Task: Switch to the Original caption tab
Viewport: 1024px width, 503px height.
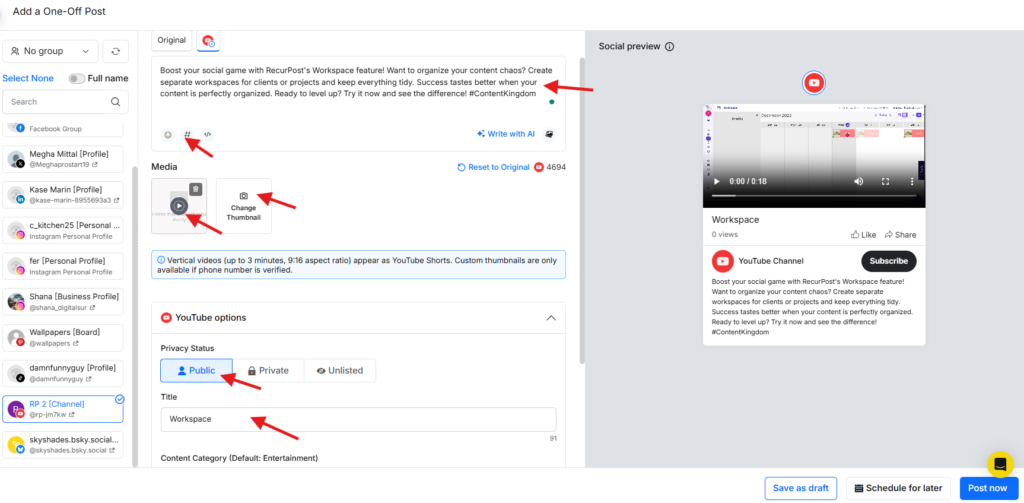Action: click(x=172, y=40)
